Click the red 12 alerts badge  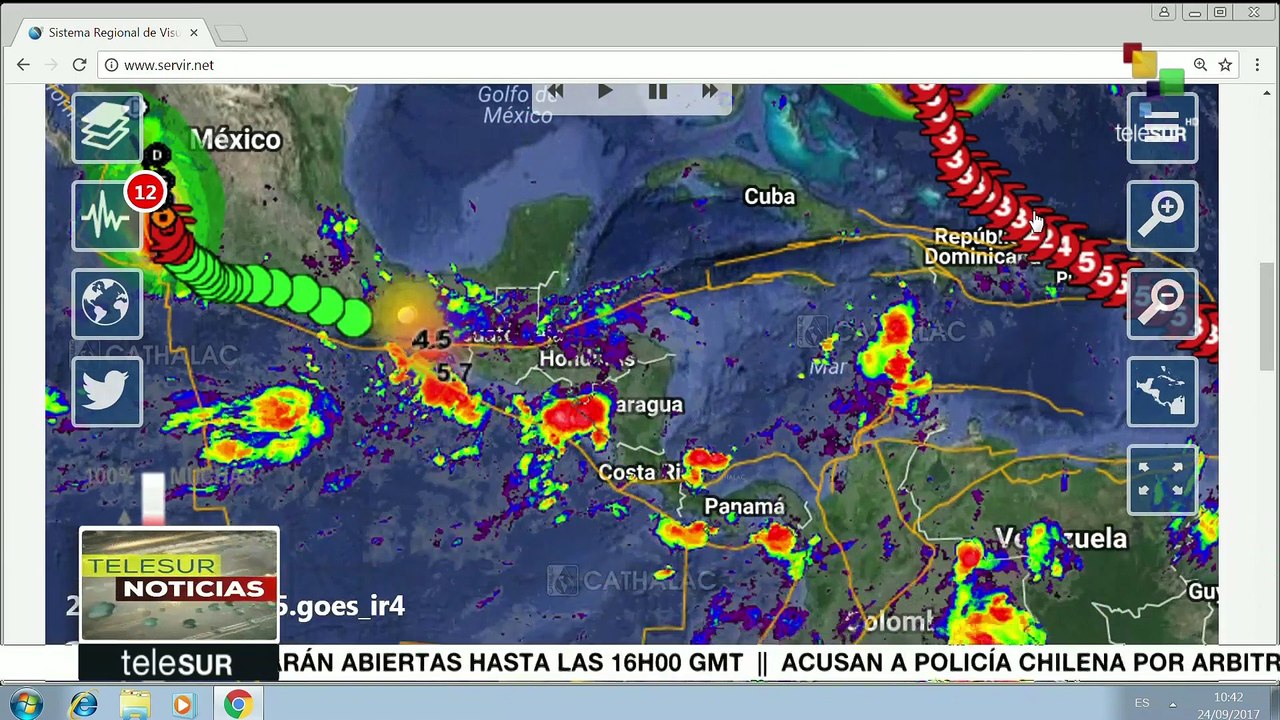(x=146, y=192)
